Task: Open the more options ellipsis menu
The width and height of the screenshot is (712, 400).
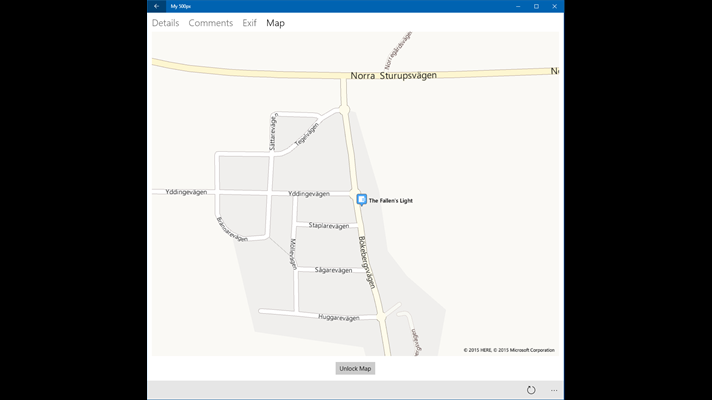Action: click(x=554, y=390)
